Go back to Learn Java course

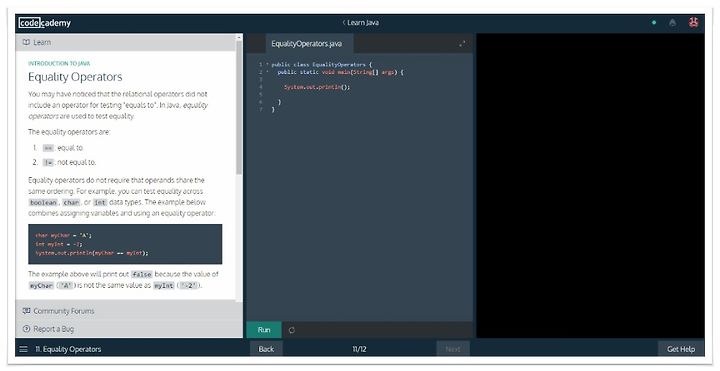pos(360,22)
